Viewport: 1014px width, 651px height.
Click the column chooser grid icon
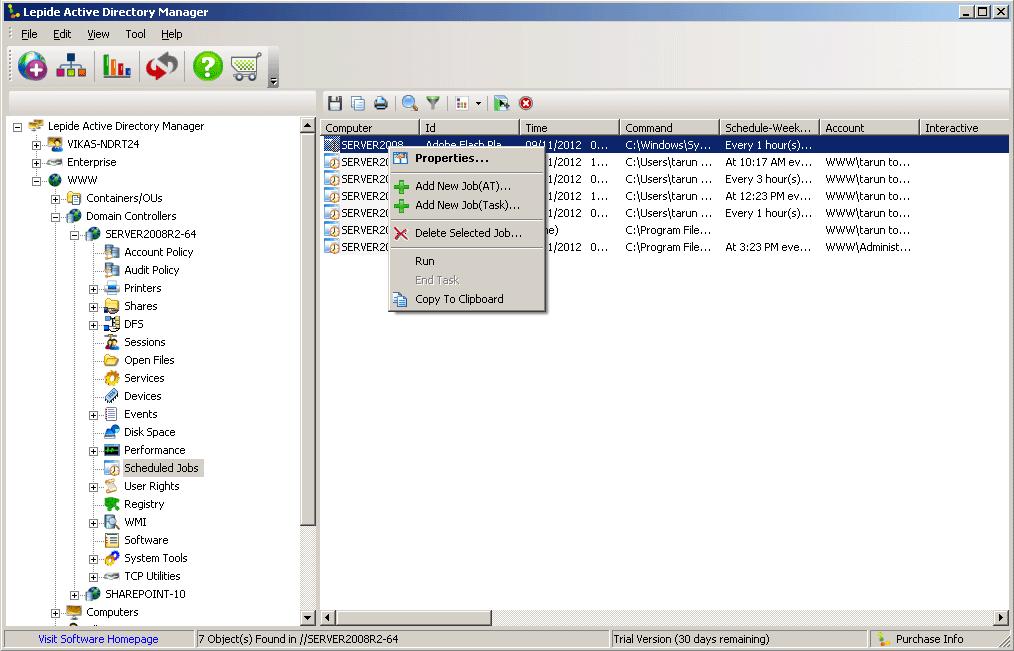462,103
